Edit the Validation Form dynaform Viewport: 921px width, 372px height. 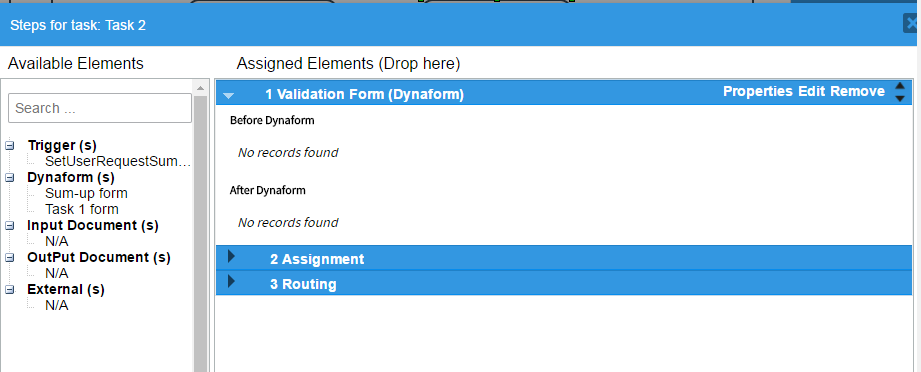pyautogui.click(x=811, y=92)
